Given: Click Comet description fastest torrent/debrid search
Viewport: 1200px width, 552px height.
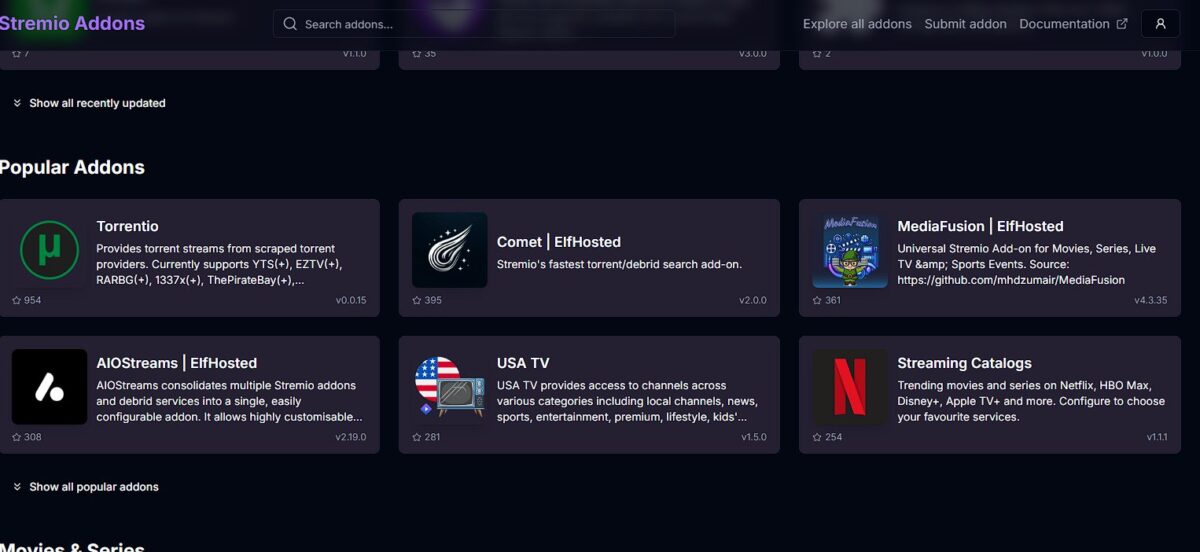Looking at the screenshot, I should pyautogui.click(x=619, y=264).
